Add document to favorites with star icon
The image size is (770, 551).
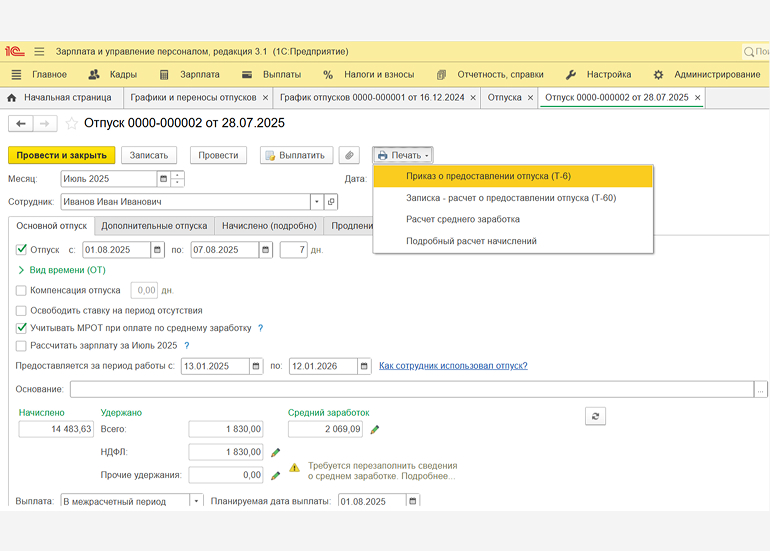72,123
